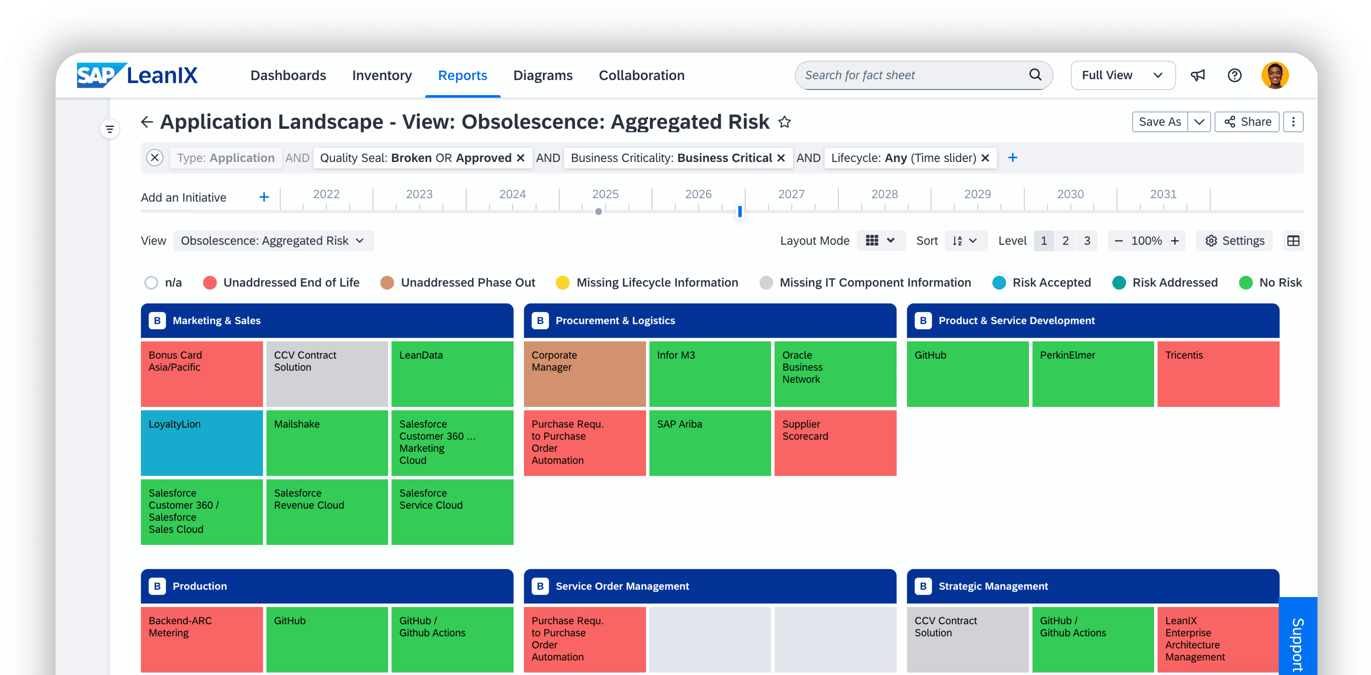This screenshot has height=675, width=1371.
Task: Click the announcements megaphone icon
Action: 1198,75
